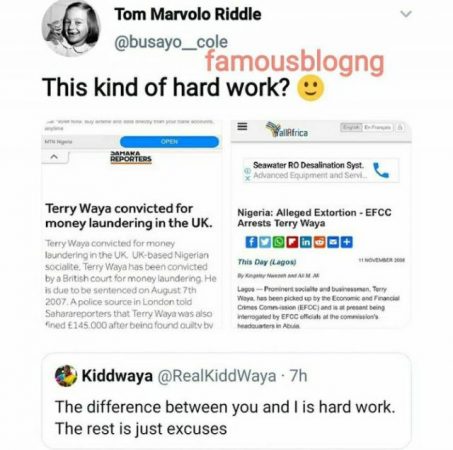Open the tweet options chevron
The image size is (453, 450).
pos(406,14)
